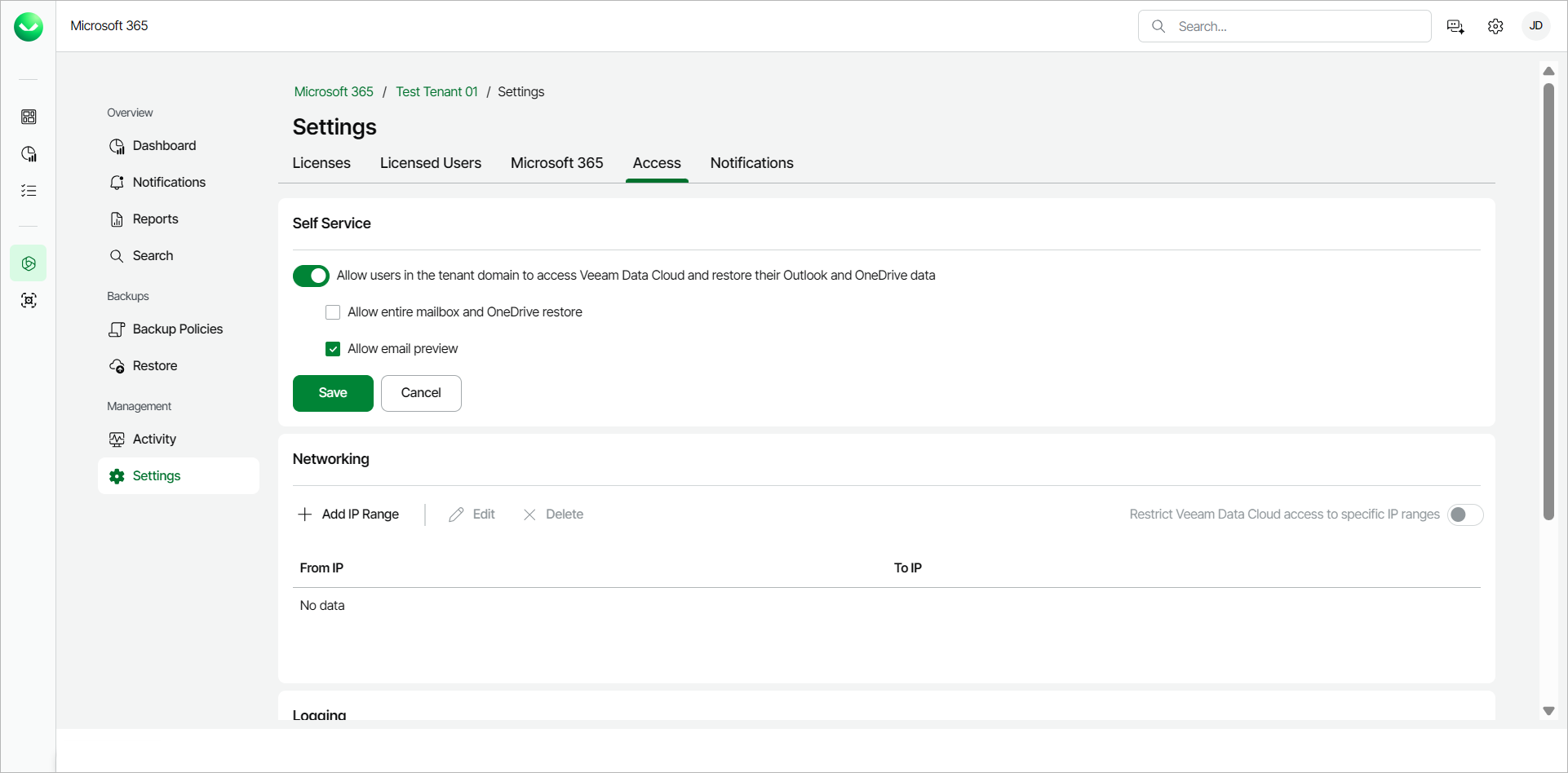Disable tenant user access to Veeam Data Cloud
Viewport: 1568px width, 773px height.
point(311,276)
